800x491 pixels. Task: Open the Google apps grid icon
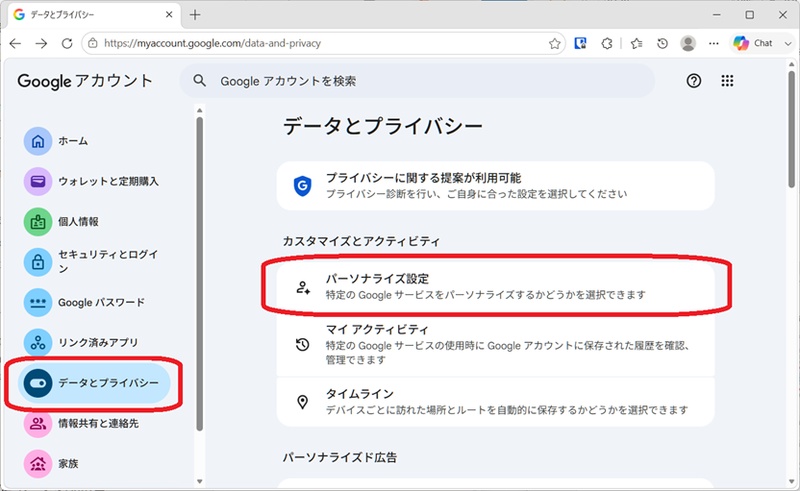(727, 81)
